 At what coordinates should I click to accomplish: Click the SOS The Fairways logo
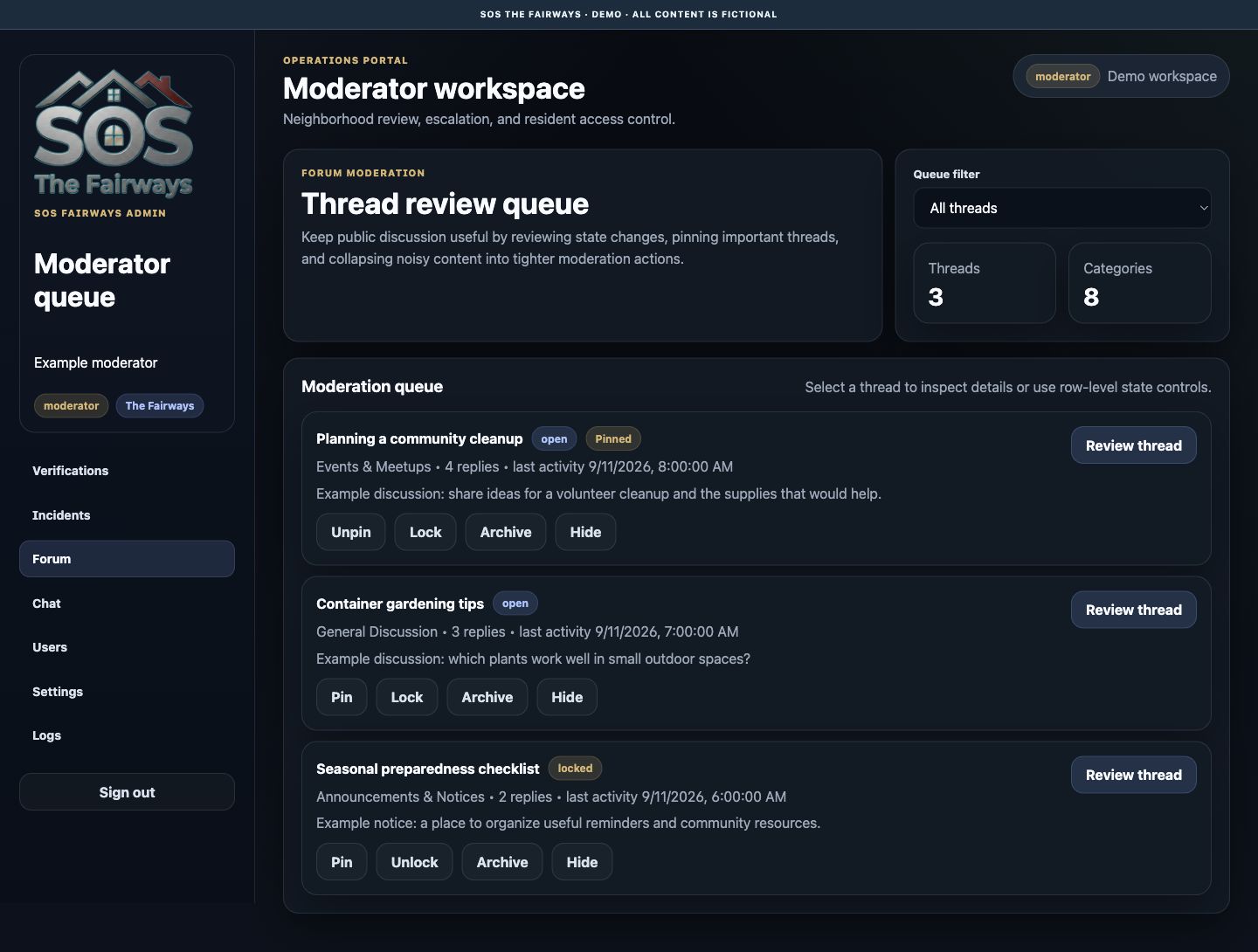pyautogui.click(x=114, y=134)
